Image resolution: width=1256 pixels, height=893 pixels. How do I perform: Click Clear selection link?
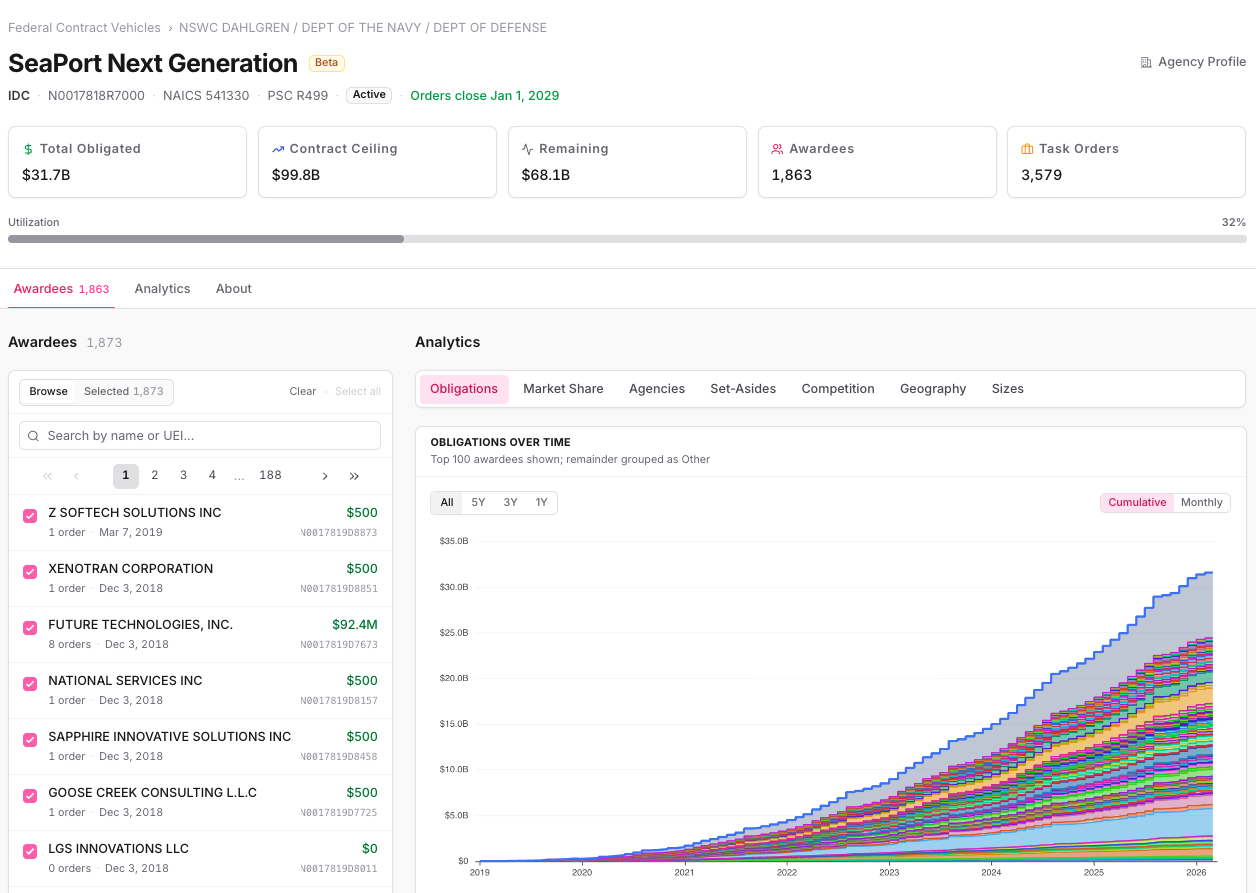click(x=303, y=392)
